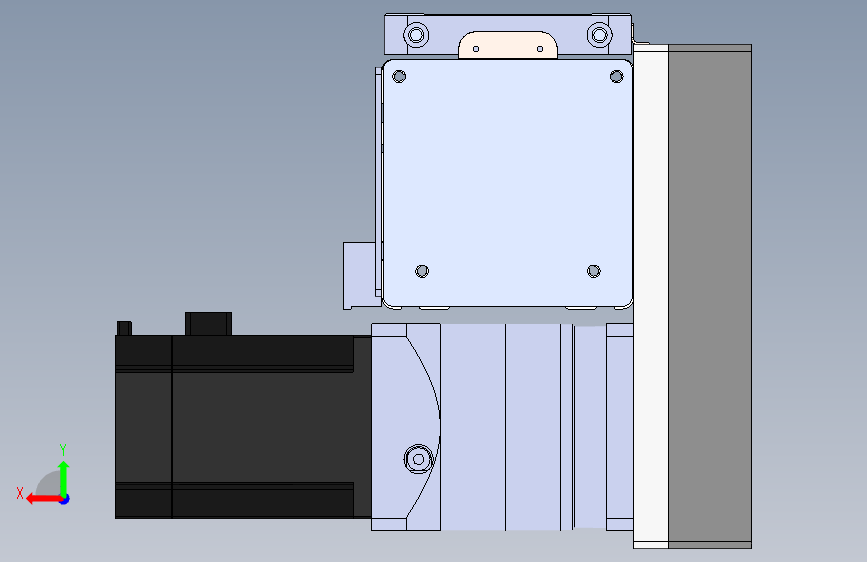Select the large square light-blue cover plate
867x562 pixels.
[508, 183]
